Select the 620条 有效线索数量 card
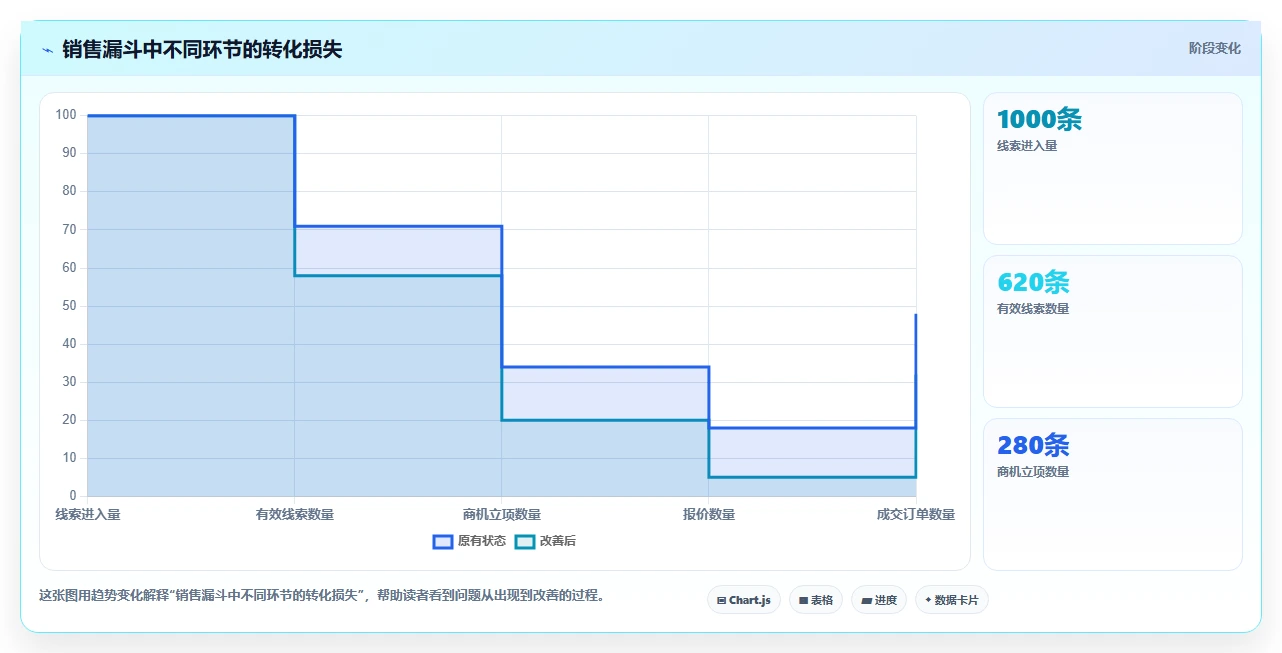Screen dimensions: 1282x653 pos(1113,332)
